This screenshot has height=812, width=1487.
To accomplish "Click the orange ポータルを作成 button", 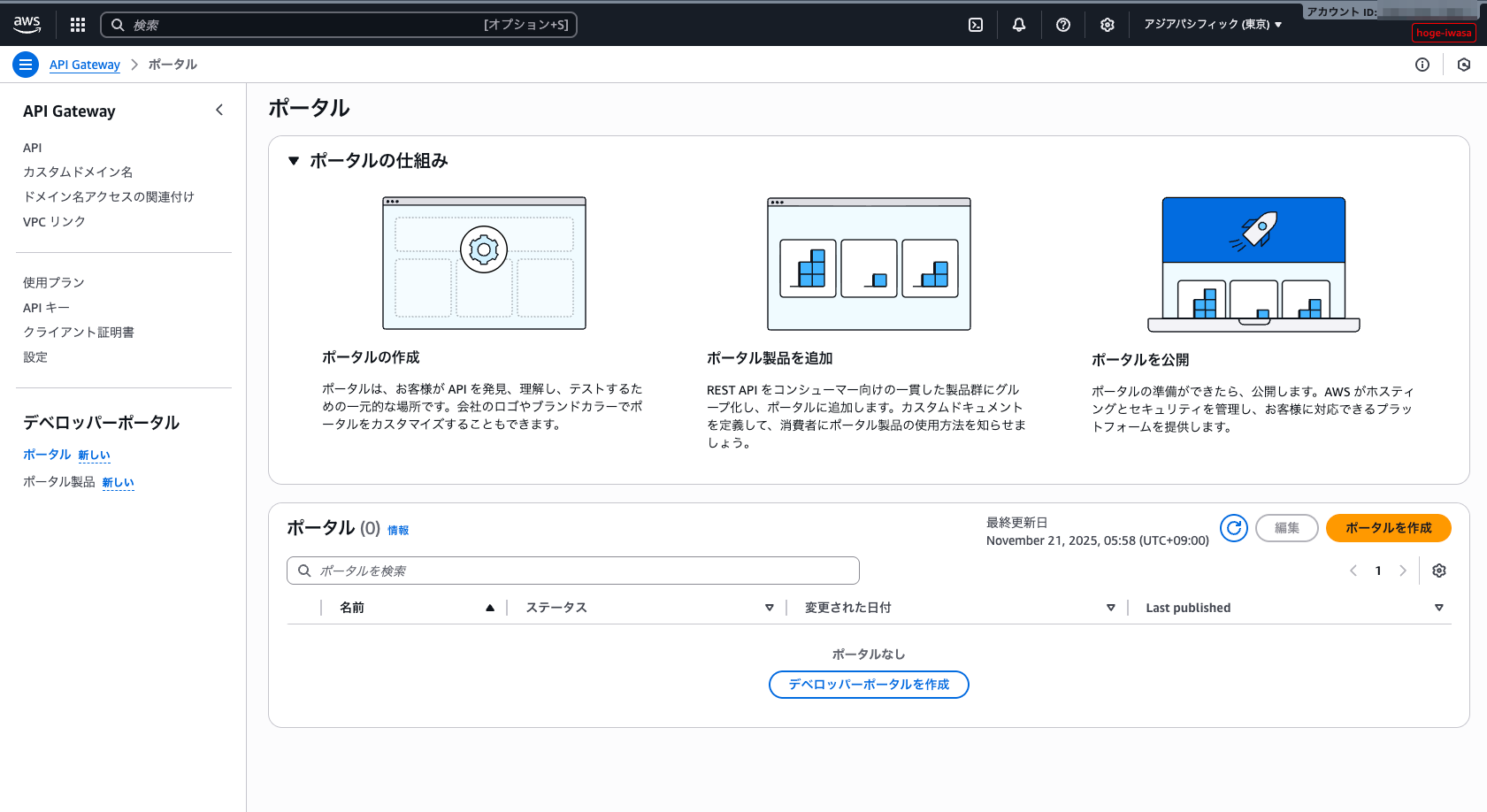I will tap(1388, 528).
